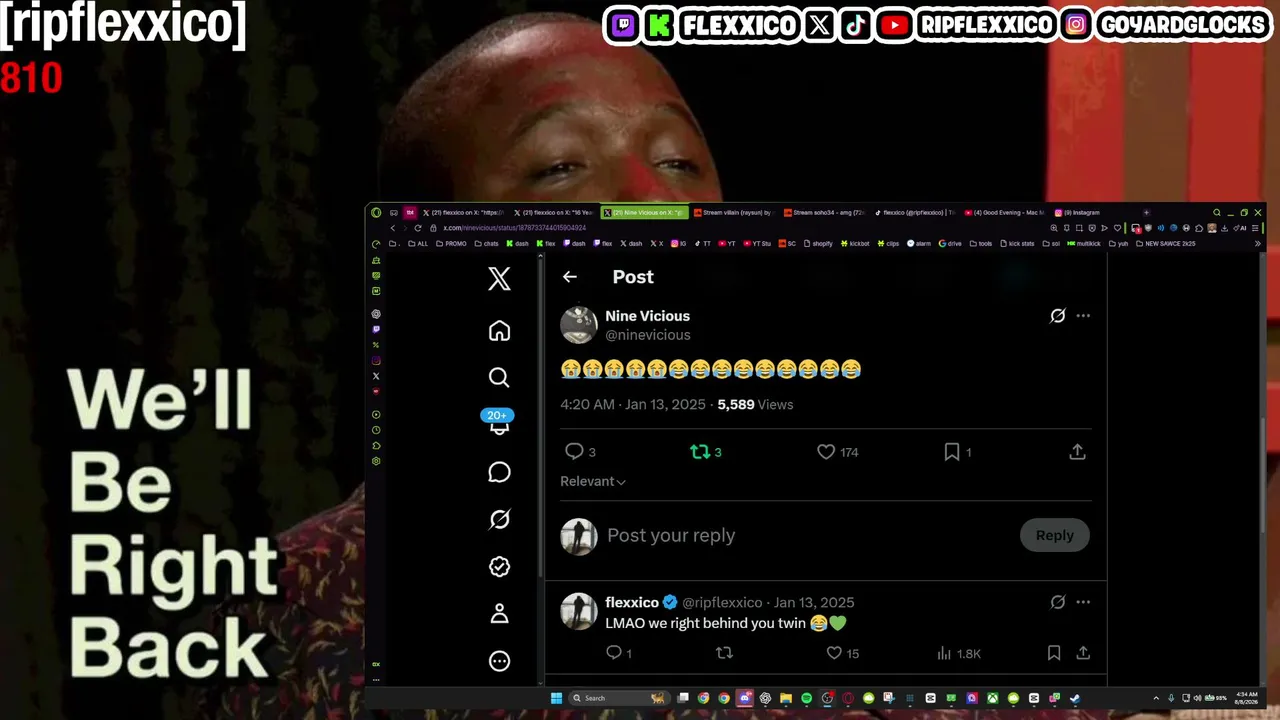Image resolution: width=1280 pixels, height=720 pixels.
Task: Like the flexxico reply
Action: click(x=834, y=653)
